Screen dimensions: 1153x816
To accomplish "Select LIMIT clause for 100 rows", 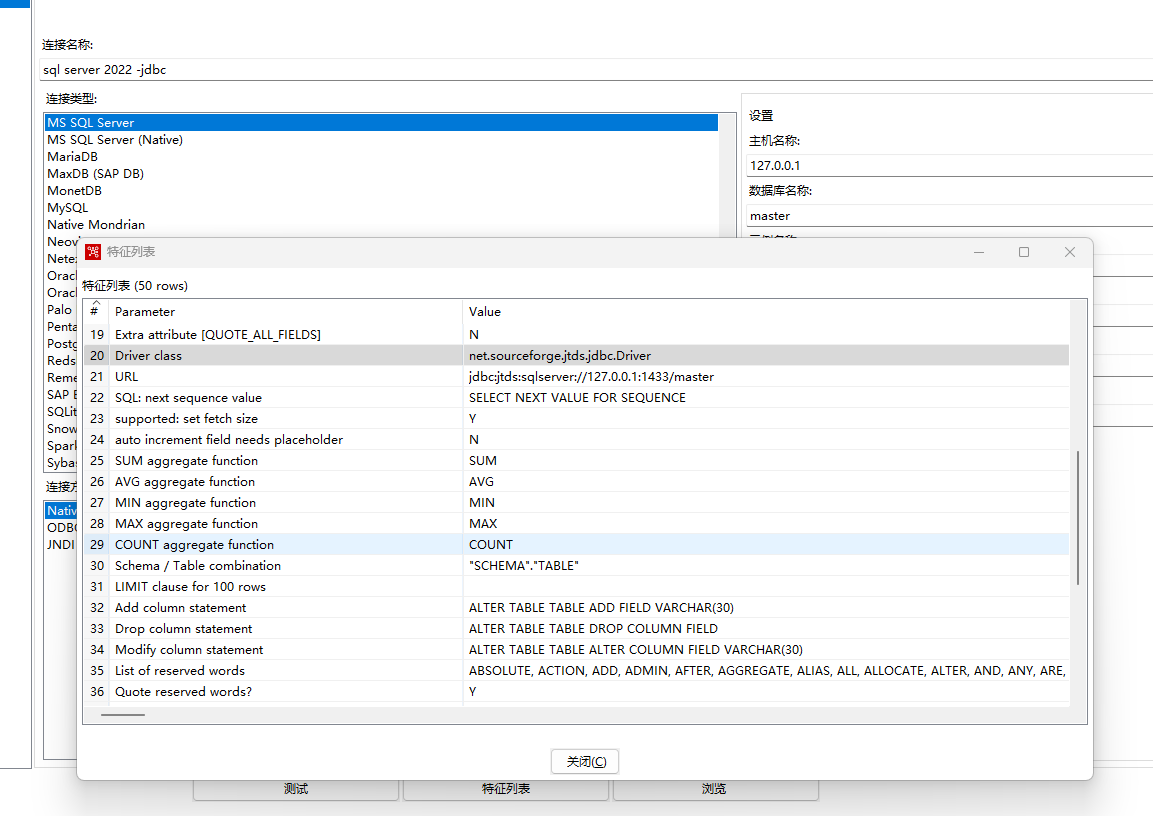I will click(576, 587).
